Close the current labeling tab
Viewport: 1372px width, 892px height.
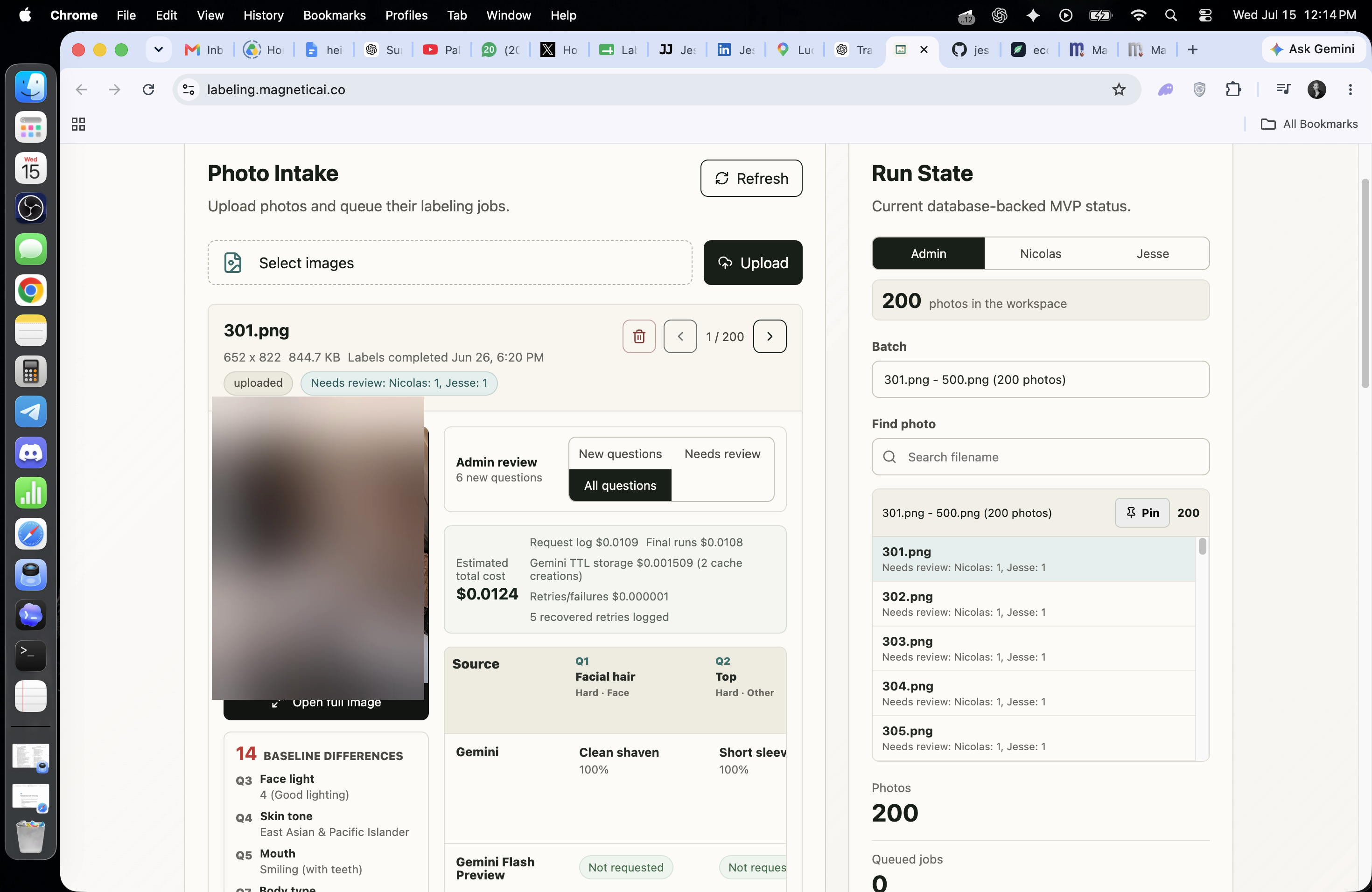[924, 50]
